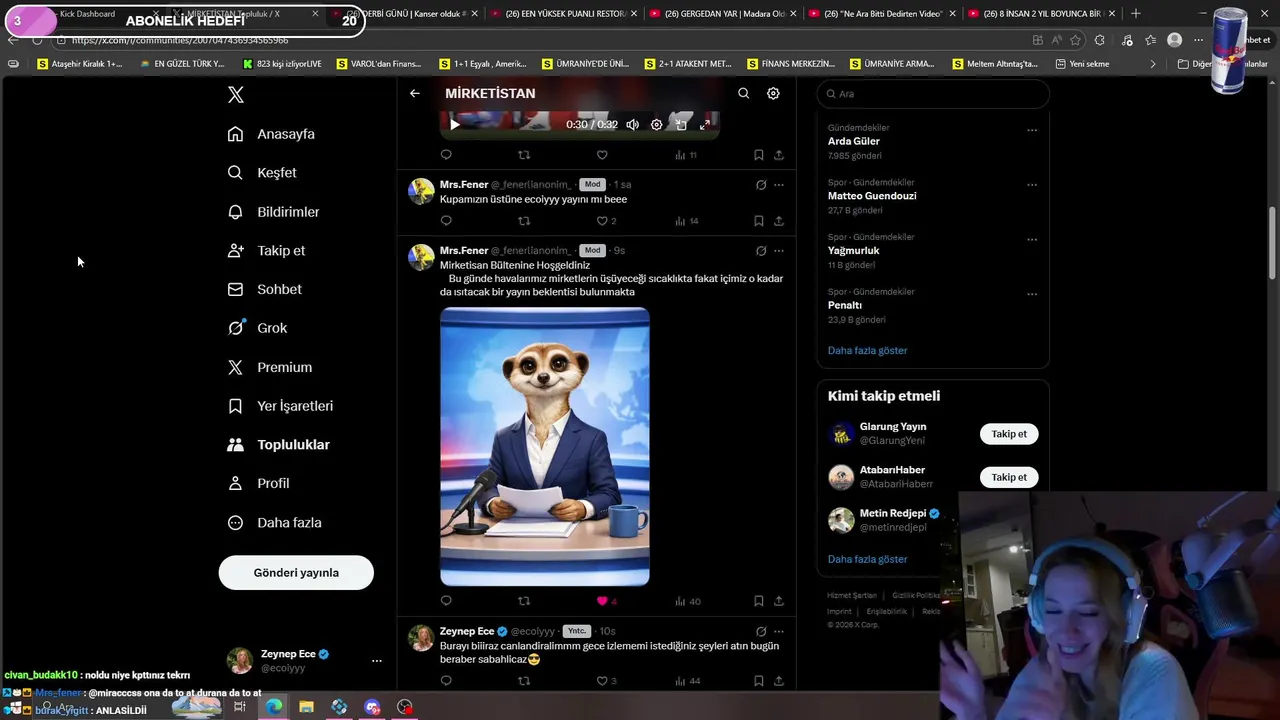This screenshot has width=1280, height=720.
Task: Open options for Arda Güler trend
Action: click(x=1032, y=130)
